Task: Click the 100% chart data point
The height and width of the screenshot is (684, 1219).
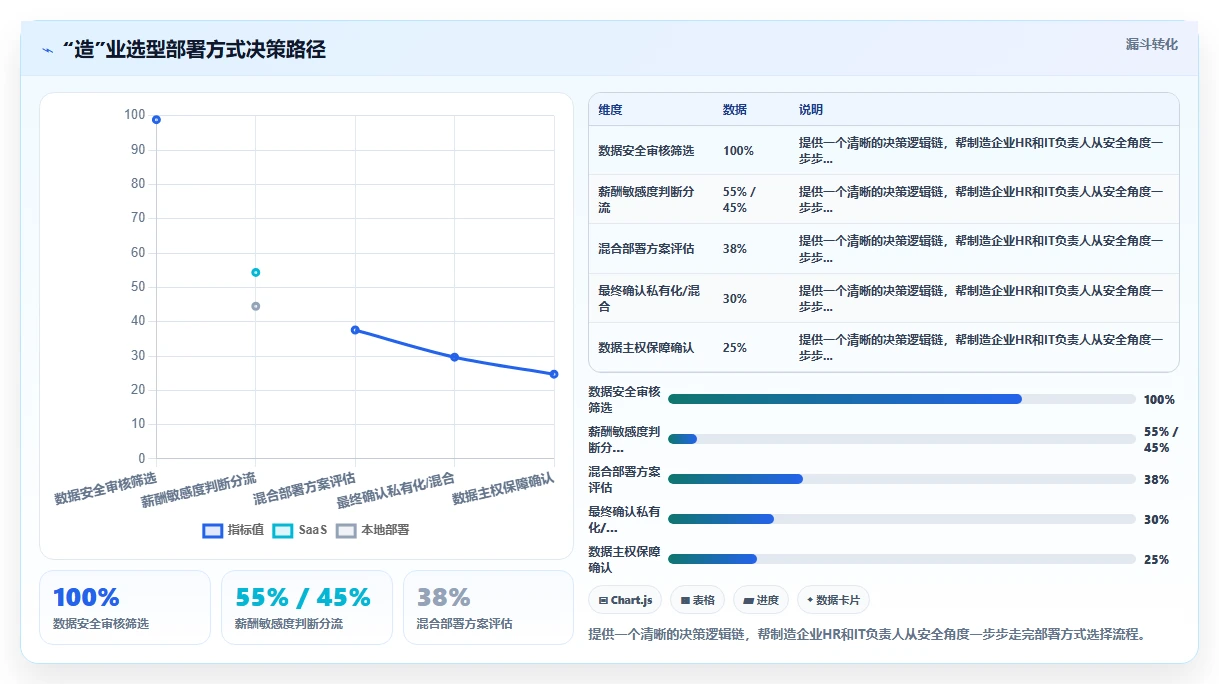Action: [156, 120]
